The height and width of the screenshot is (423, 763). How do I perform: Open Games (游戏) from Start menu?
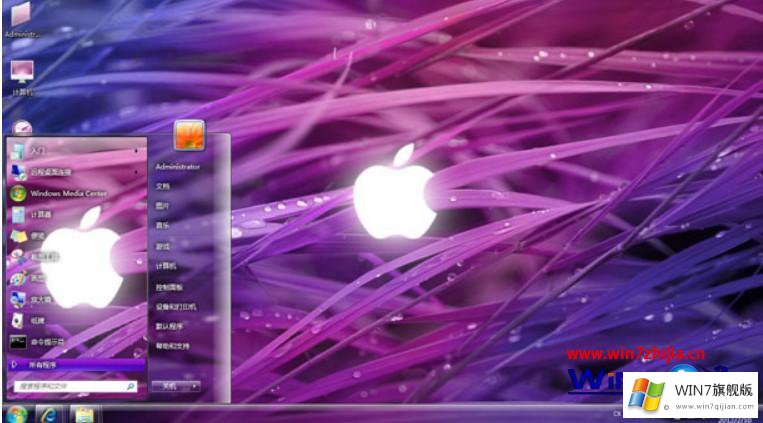pos(163,246)
